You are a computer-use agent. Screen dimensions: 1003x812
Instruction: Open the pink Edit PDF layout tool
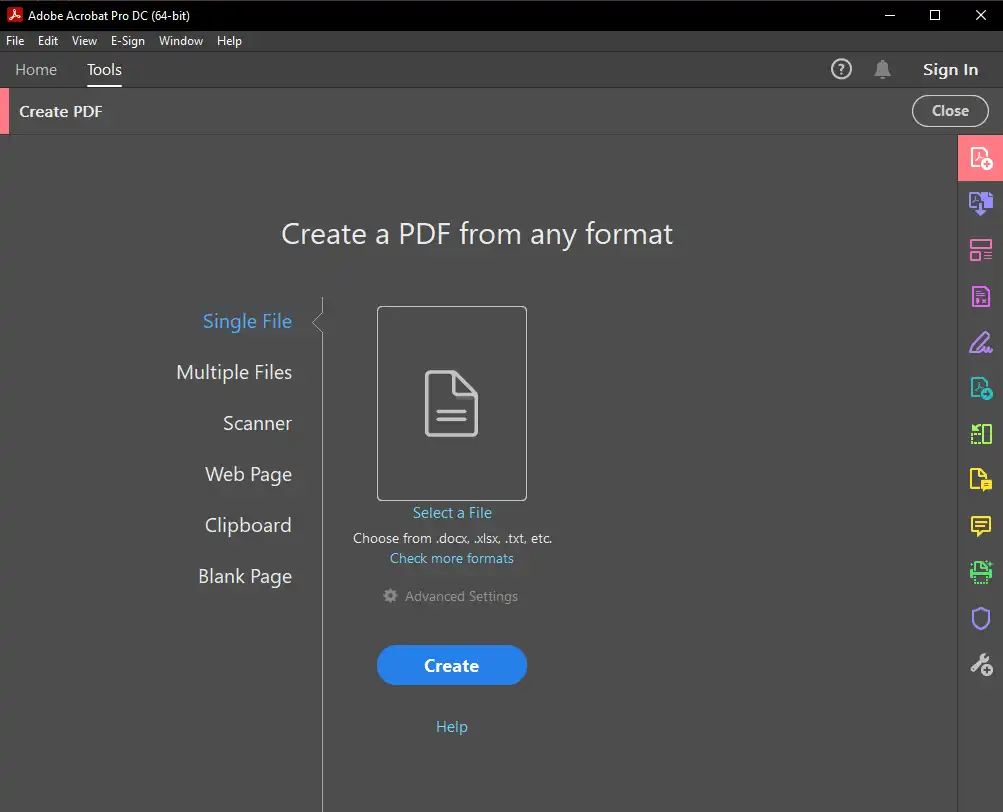point(981,250)
